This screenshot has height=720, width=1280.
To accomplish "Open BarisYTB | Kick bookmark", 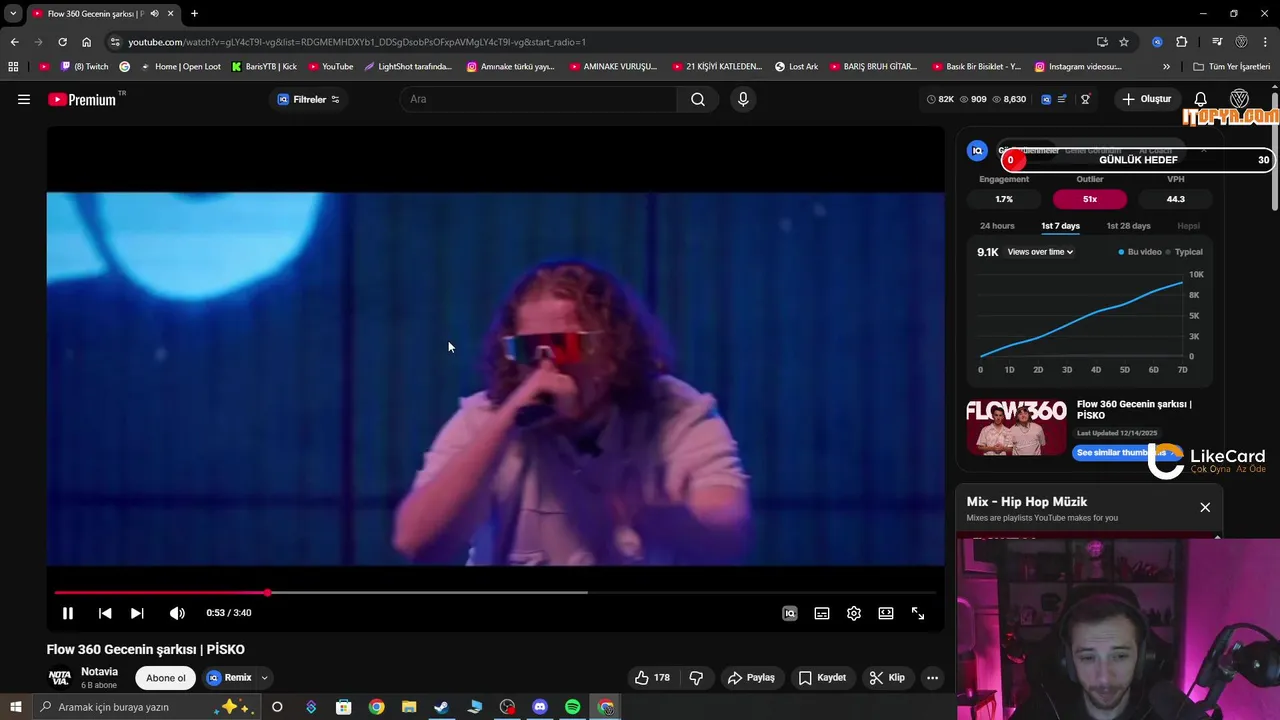I will pos(264,67).
